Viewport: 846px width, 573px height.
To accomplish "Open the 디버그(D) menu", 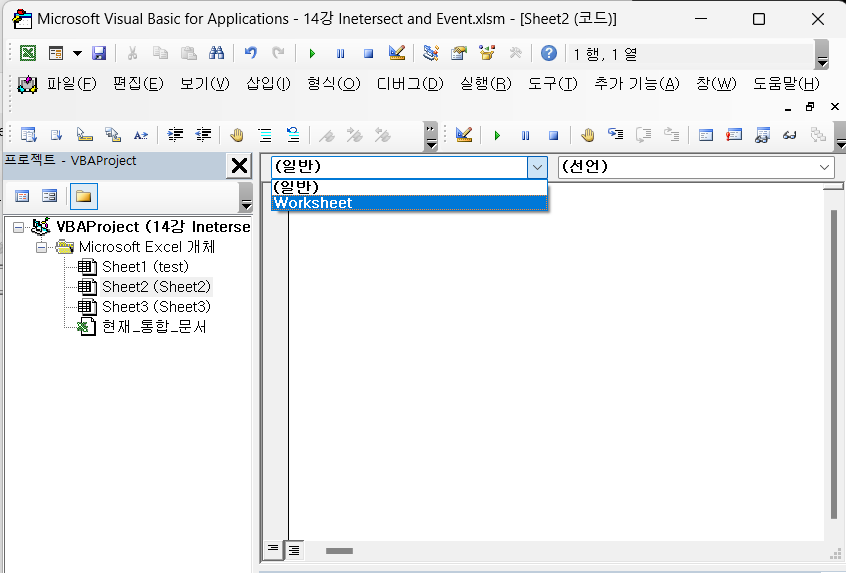I will (410, 84).
